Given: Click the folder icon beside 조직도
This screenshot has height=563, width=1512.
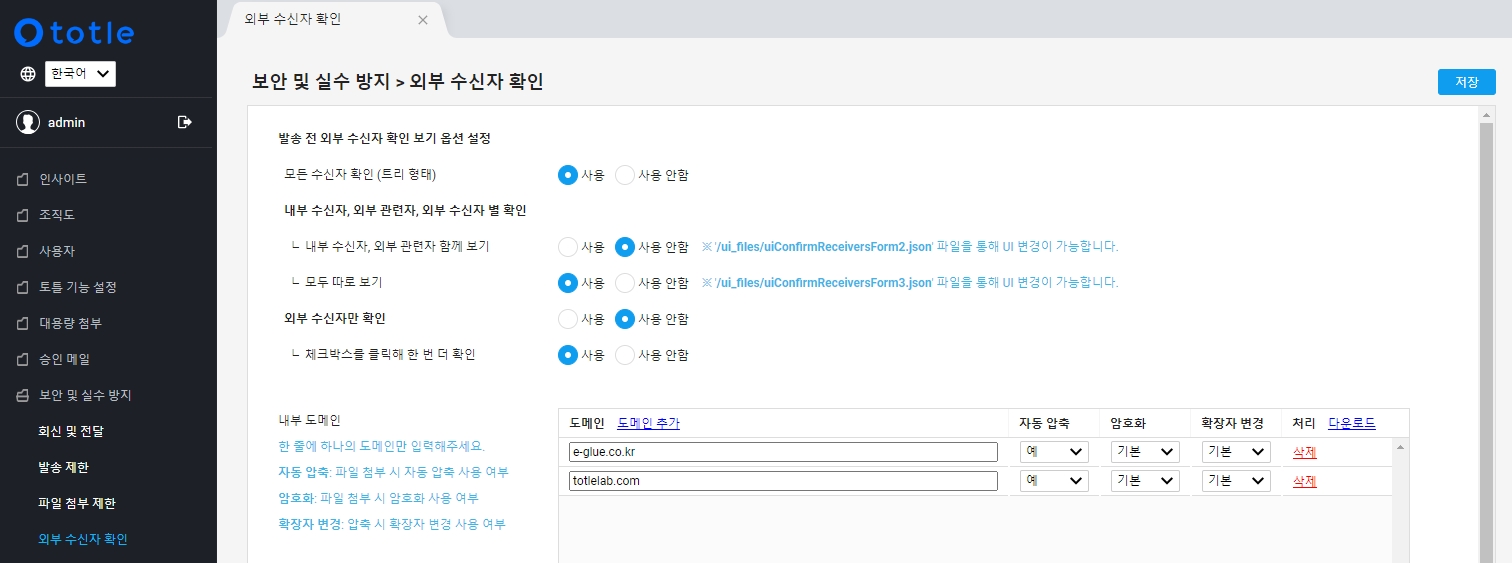Looking at the screenshot, I should point(23,215).
